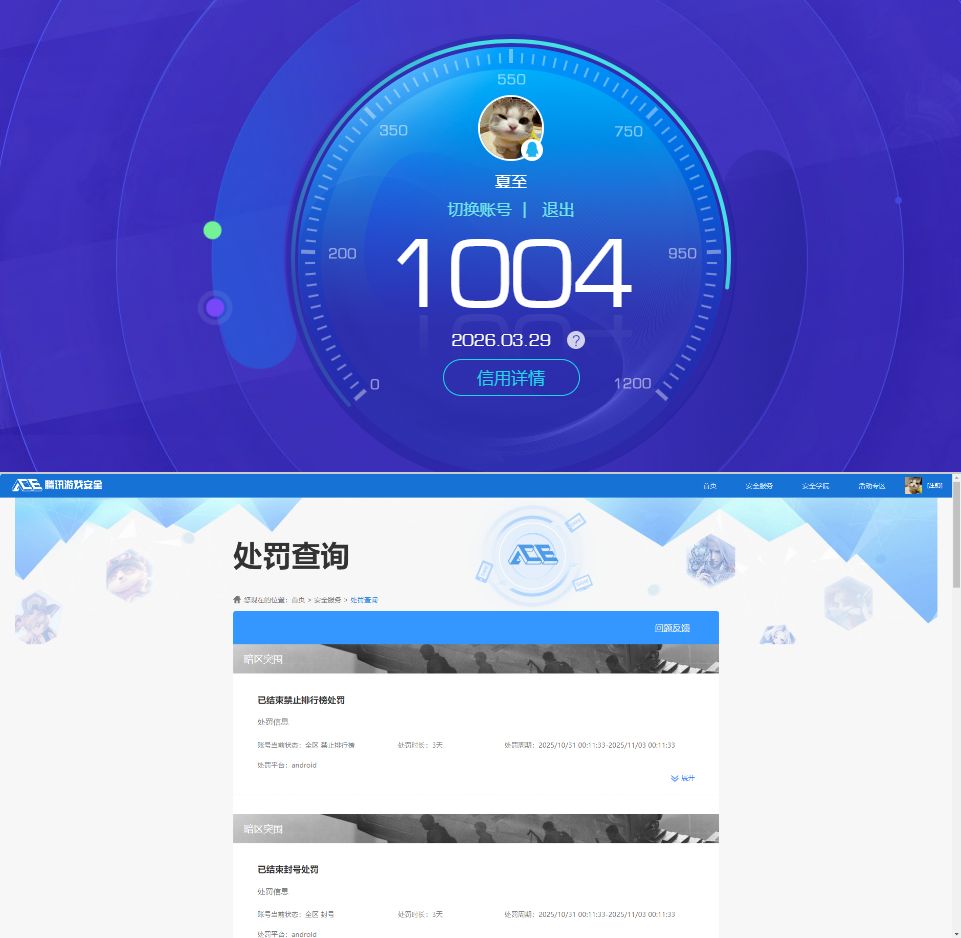
Task: Open the 活动专区 menu item in the navbar
Action: point(870,485)
